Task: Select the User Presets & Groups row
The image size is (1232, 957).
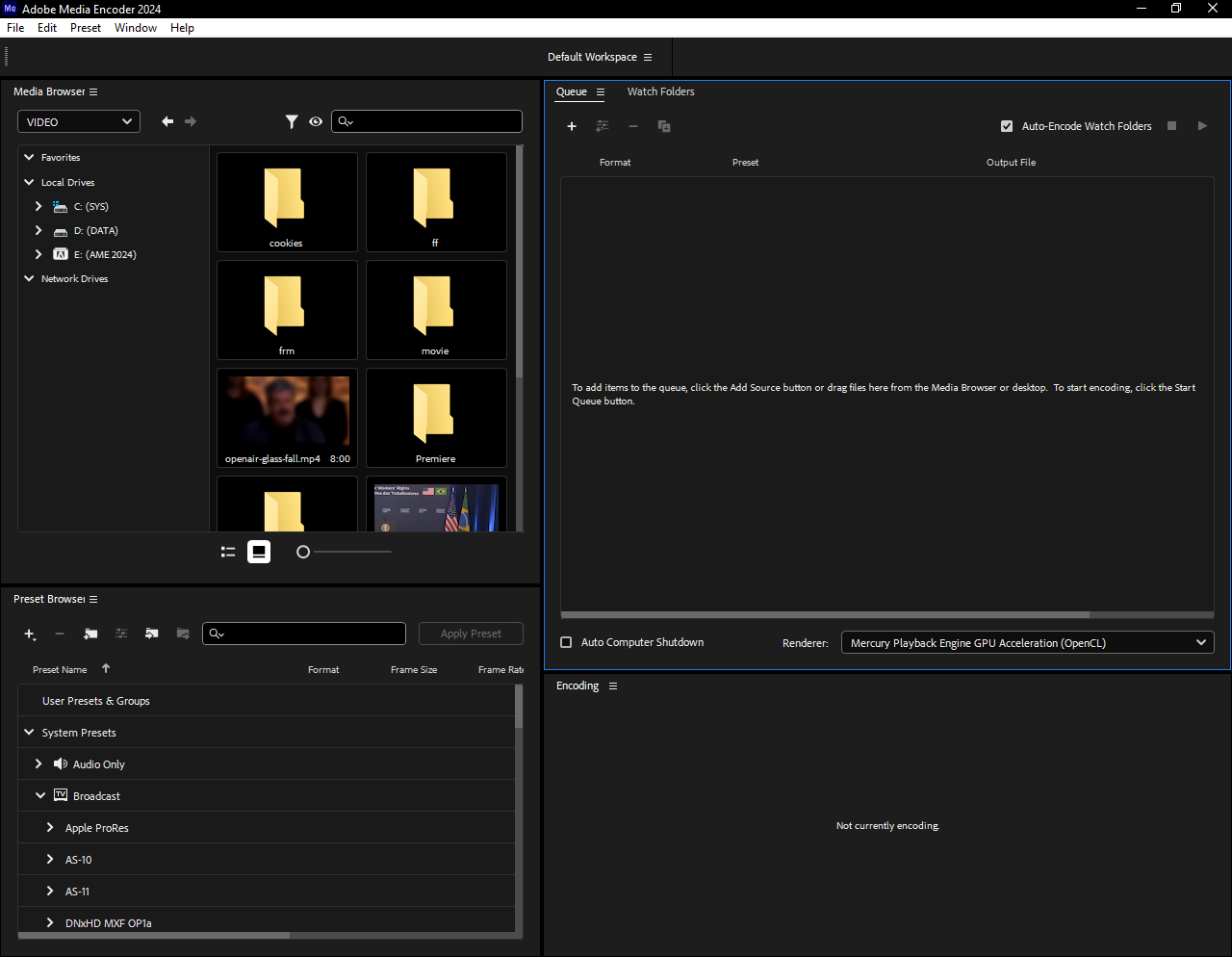Action: [x=267, y=701]
